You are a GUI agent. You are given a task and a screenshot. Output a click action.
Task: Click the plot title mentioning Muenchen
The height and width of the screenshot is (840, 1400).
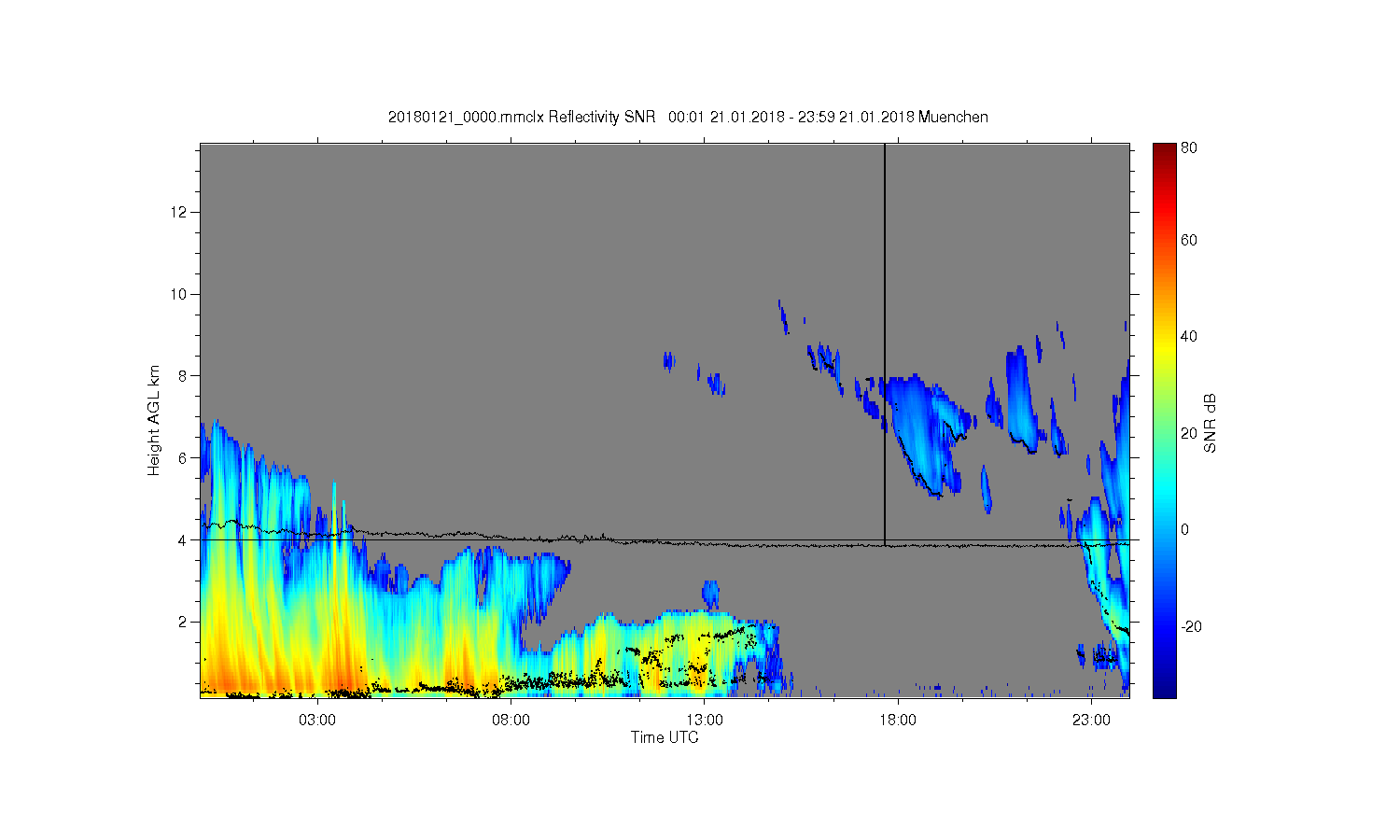point(688,117)
